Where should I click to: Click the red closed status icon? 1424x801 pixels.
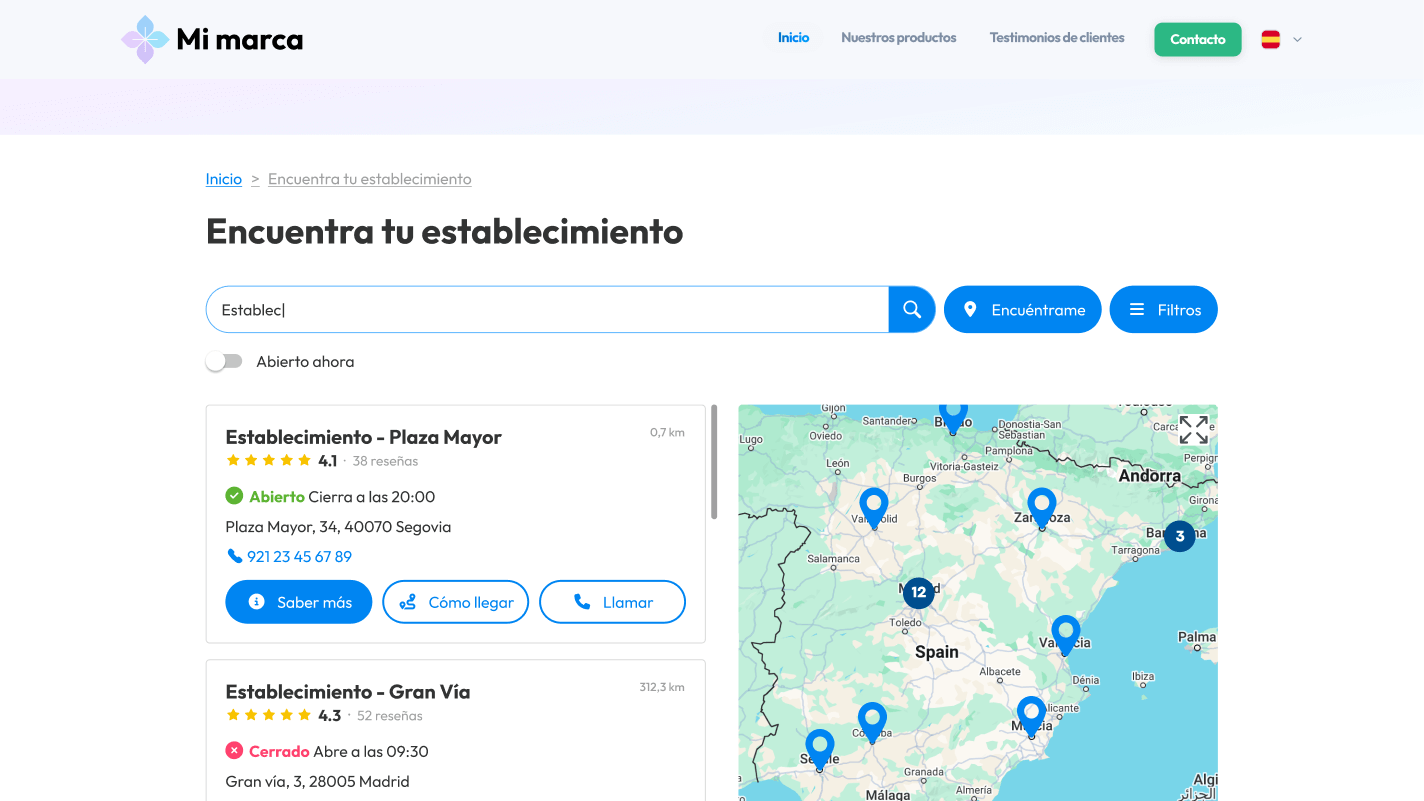point(234,750)
